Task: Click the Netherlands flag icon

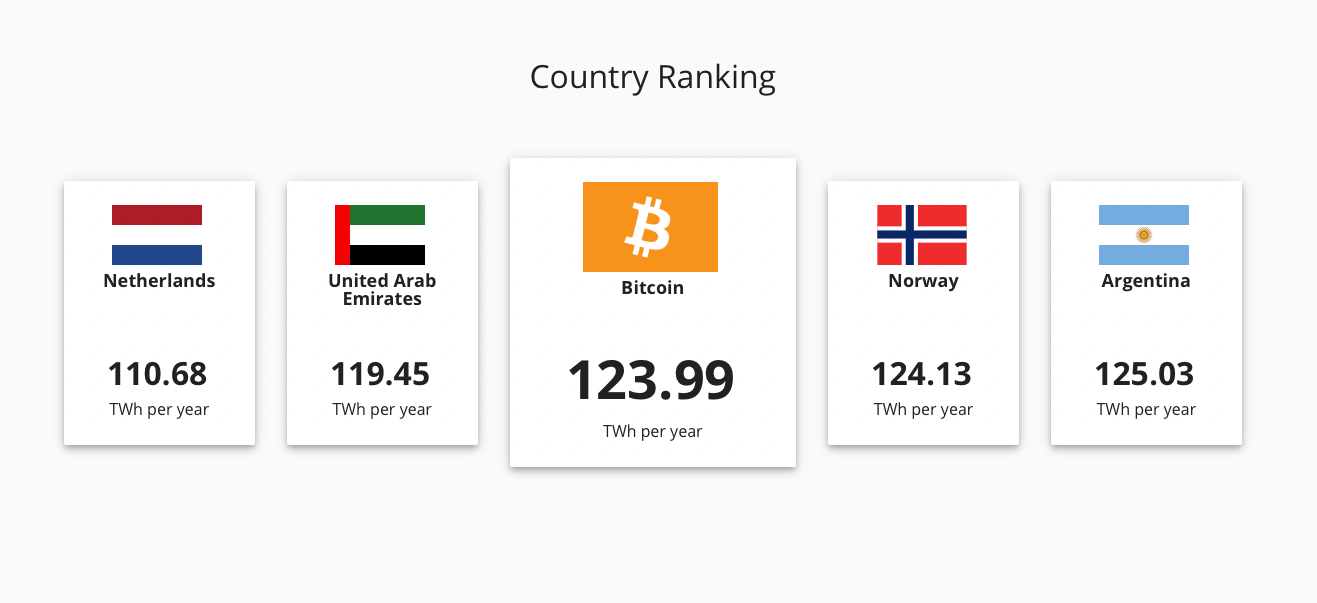Action: point(157,235)
